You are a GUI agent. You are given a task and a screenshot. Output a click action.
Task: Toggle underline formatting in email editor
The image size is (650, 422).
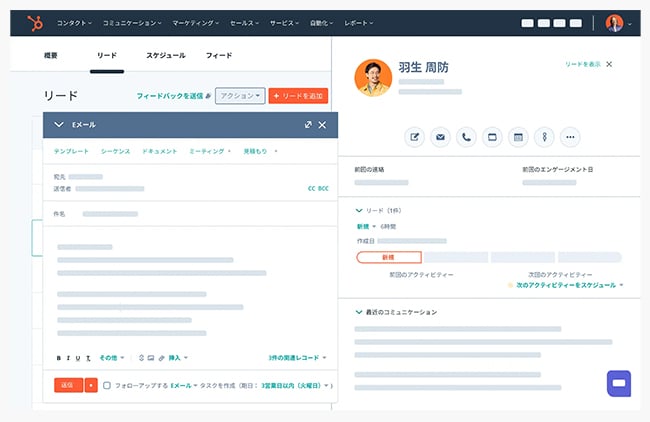click(78, 358)
